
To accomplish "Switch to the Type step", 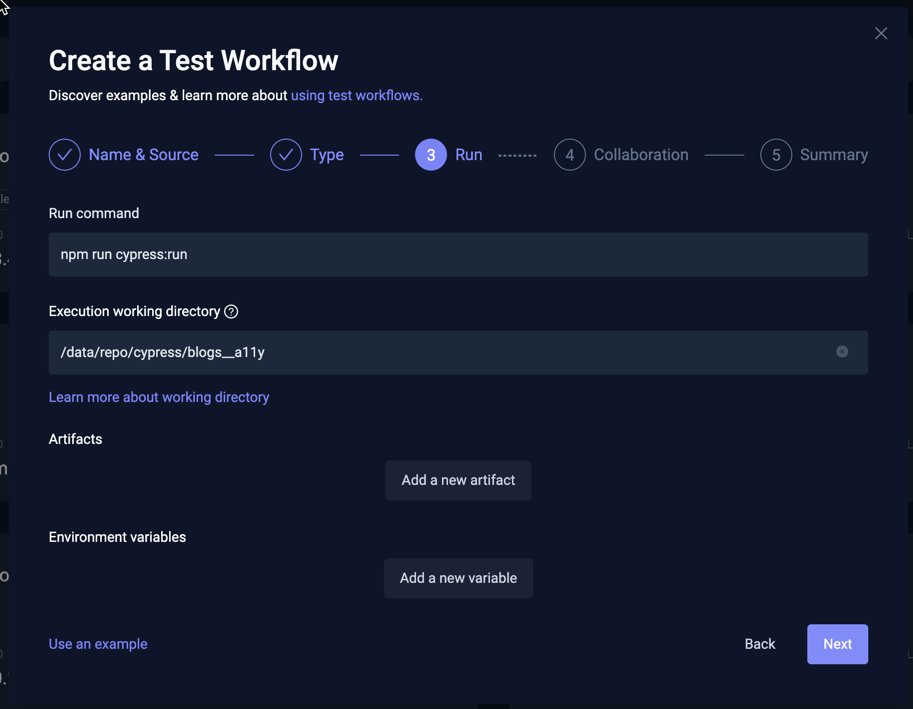I will click(326, 155).
